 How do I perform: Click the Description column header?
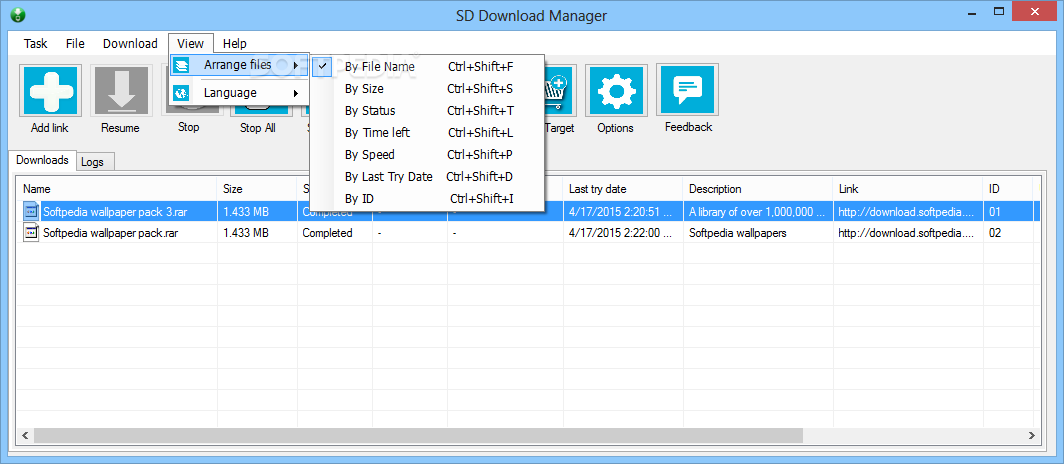[x=758, y=189]
